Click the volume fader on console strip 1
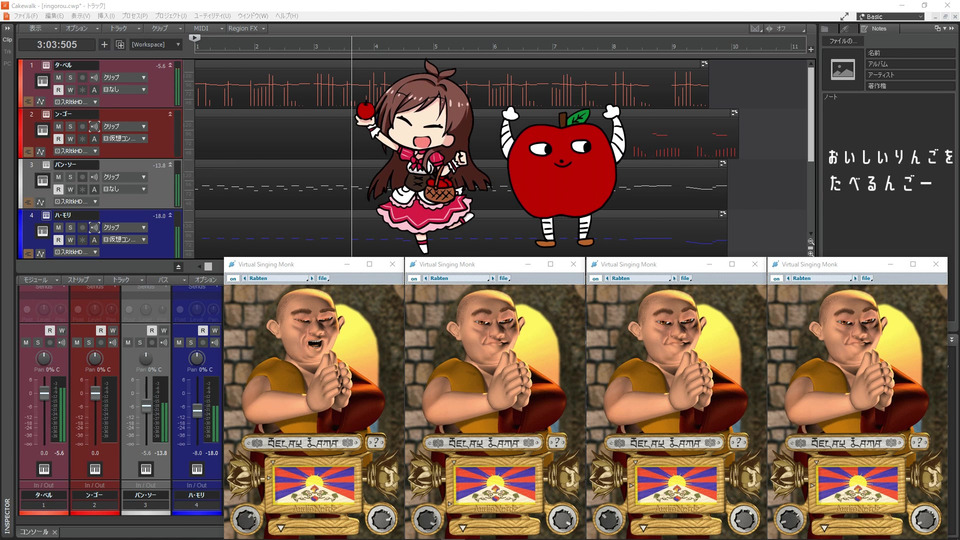960x540 pixels. click(44, 394)
